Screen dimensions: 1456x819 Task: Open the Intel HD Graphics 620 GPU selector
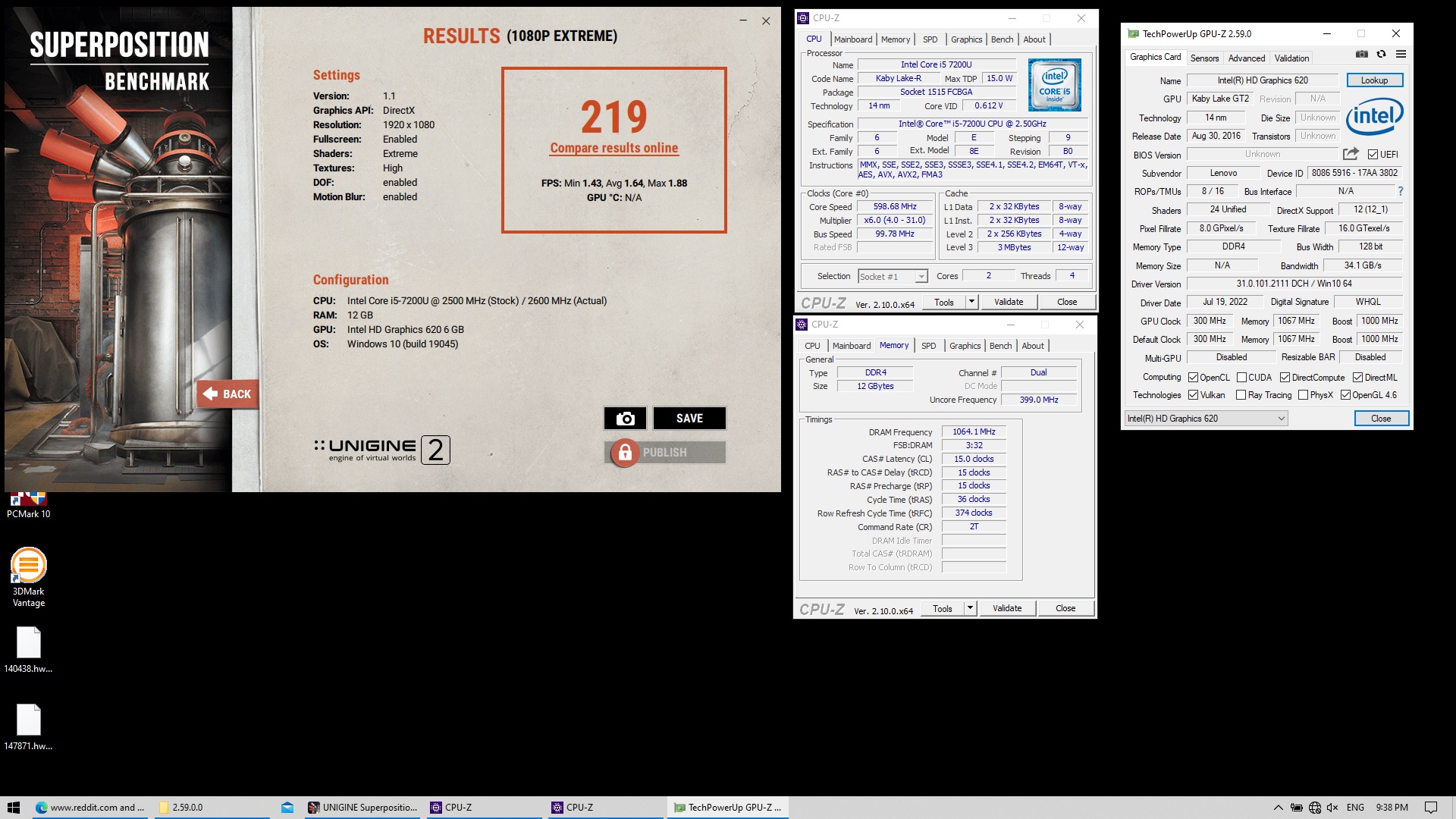point(1206,419)
